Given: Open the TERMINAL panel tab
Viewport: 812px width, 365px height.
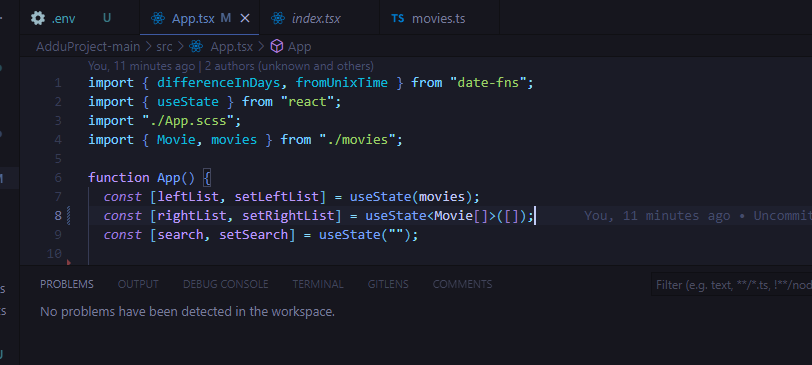Looking at the screenshot, I should click(318, 284).
